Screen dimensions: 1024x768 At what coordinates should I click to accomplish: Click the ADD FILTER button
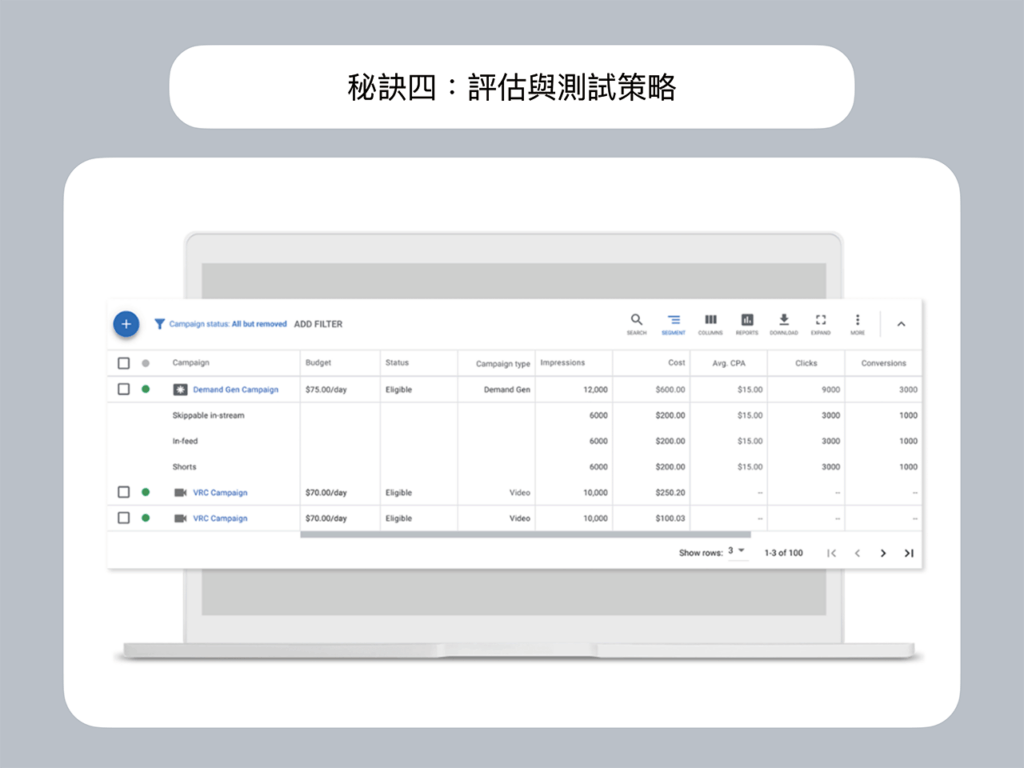point(318,324)
